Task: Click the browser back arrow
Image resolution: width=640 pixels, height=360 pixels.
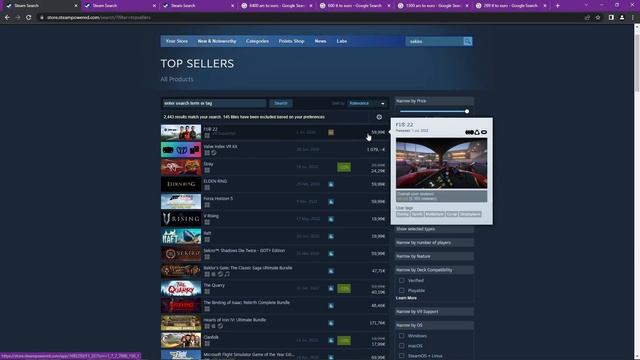Action: (x=7, y=18)
